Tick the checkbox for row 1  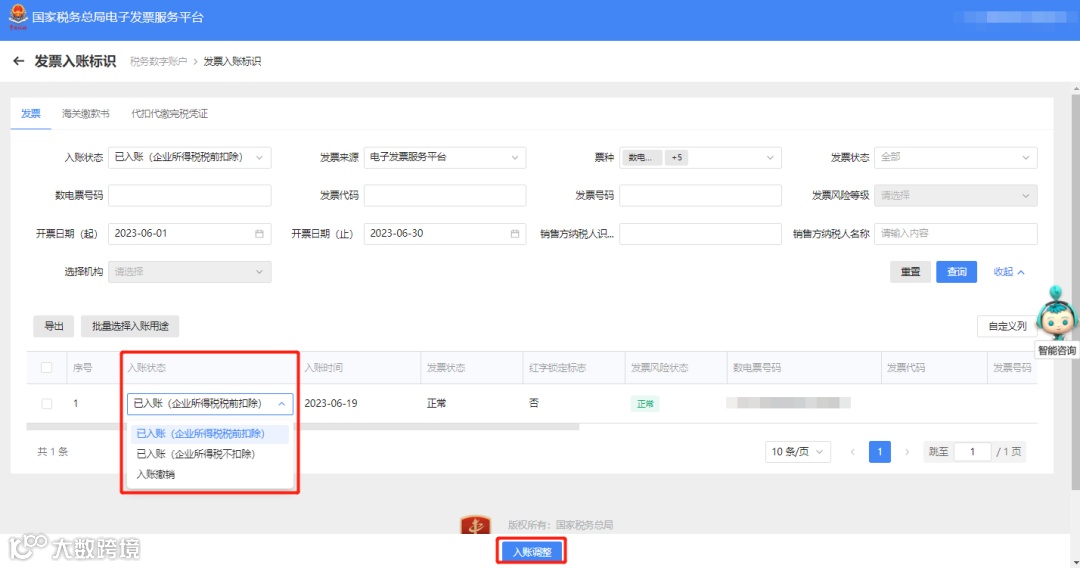[46, 403]
